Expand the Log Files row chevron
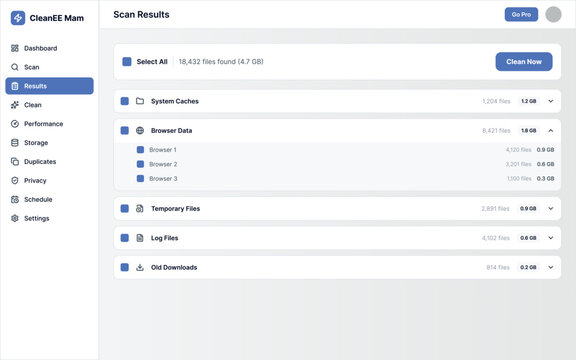The width and height of the screenshot is (576, 360). pos(551,238)
